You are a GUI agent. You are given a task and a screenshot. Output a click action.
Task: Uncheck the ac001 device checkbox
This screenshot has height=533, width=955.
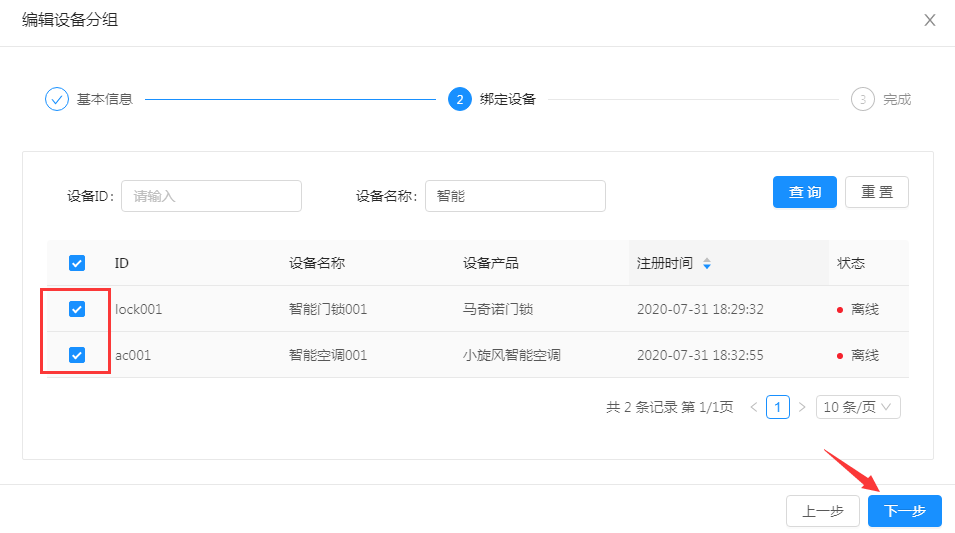[x=77, y=355]
